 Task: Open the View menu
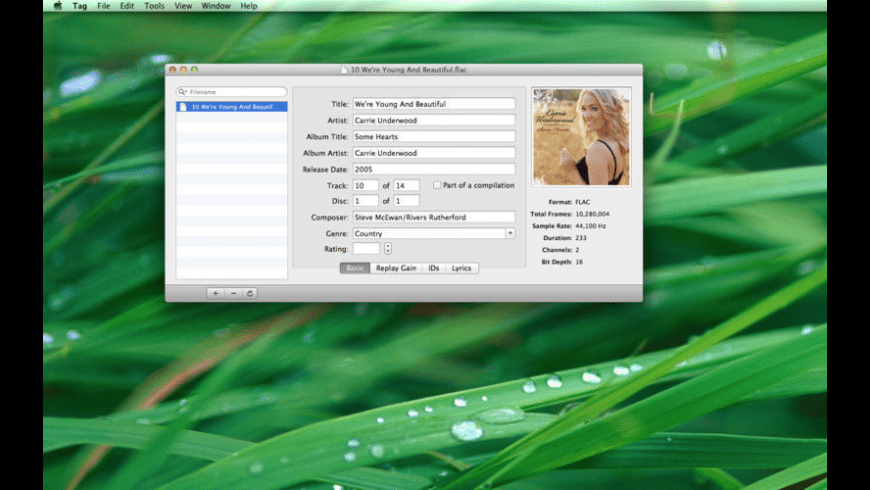(x=183, y=6)
